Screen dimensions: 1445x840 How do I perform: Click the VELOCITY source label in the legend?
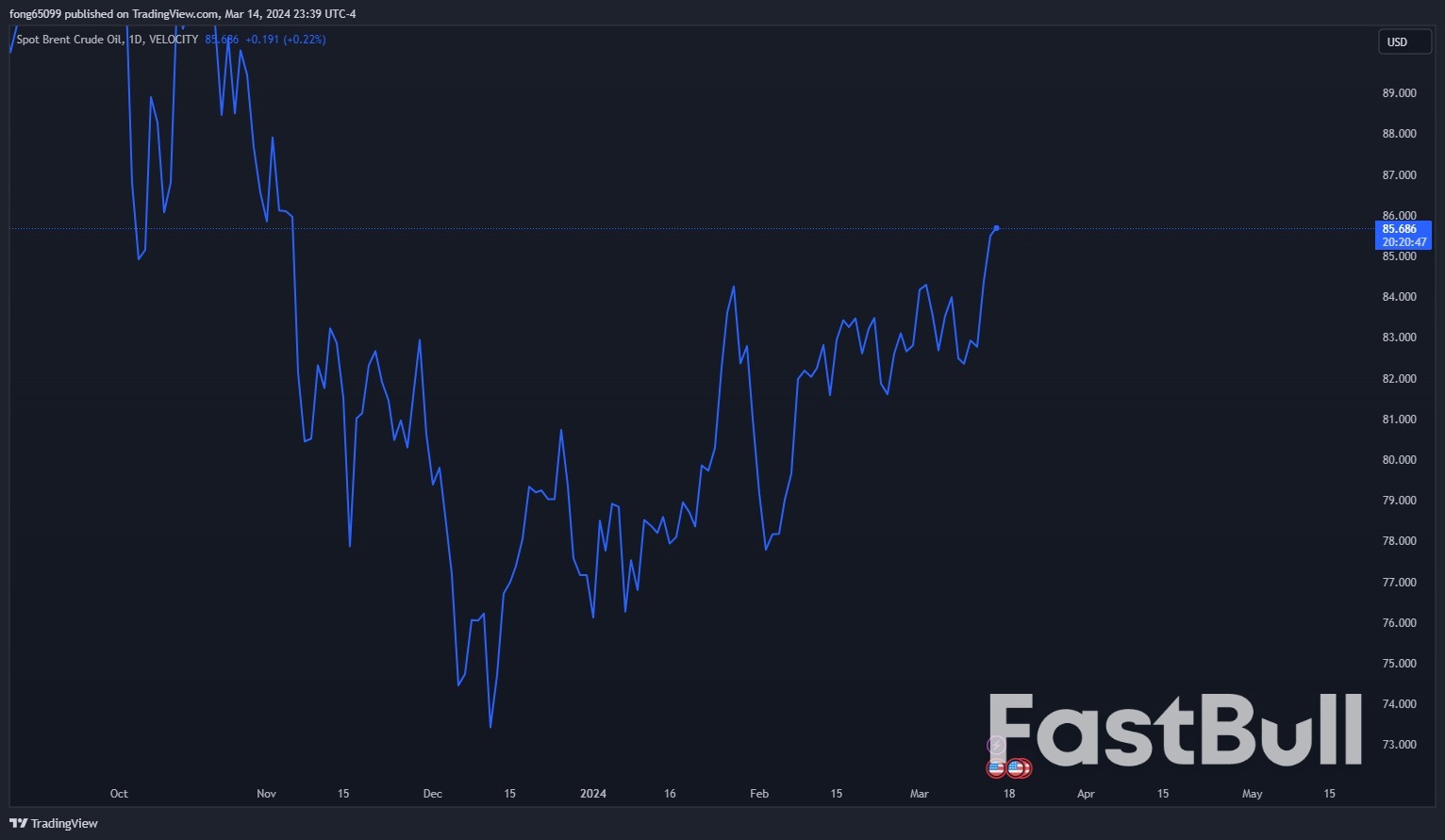click(x=174, y=40)
